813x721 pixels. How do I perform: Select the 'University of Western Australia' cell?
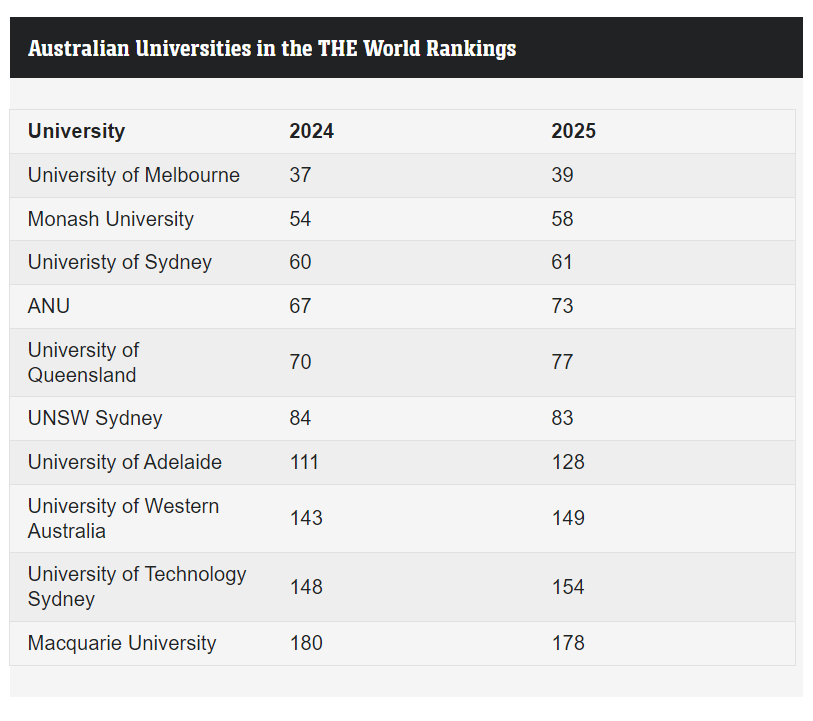pos(123,518)
